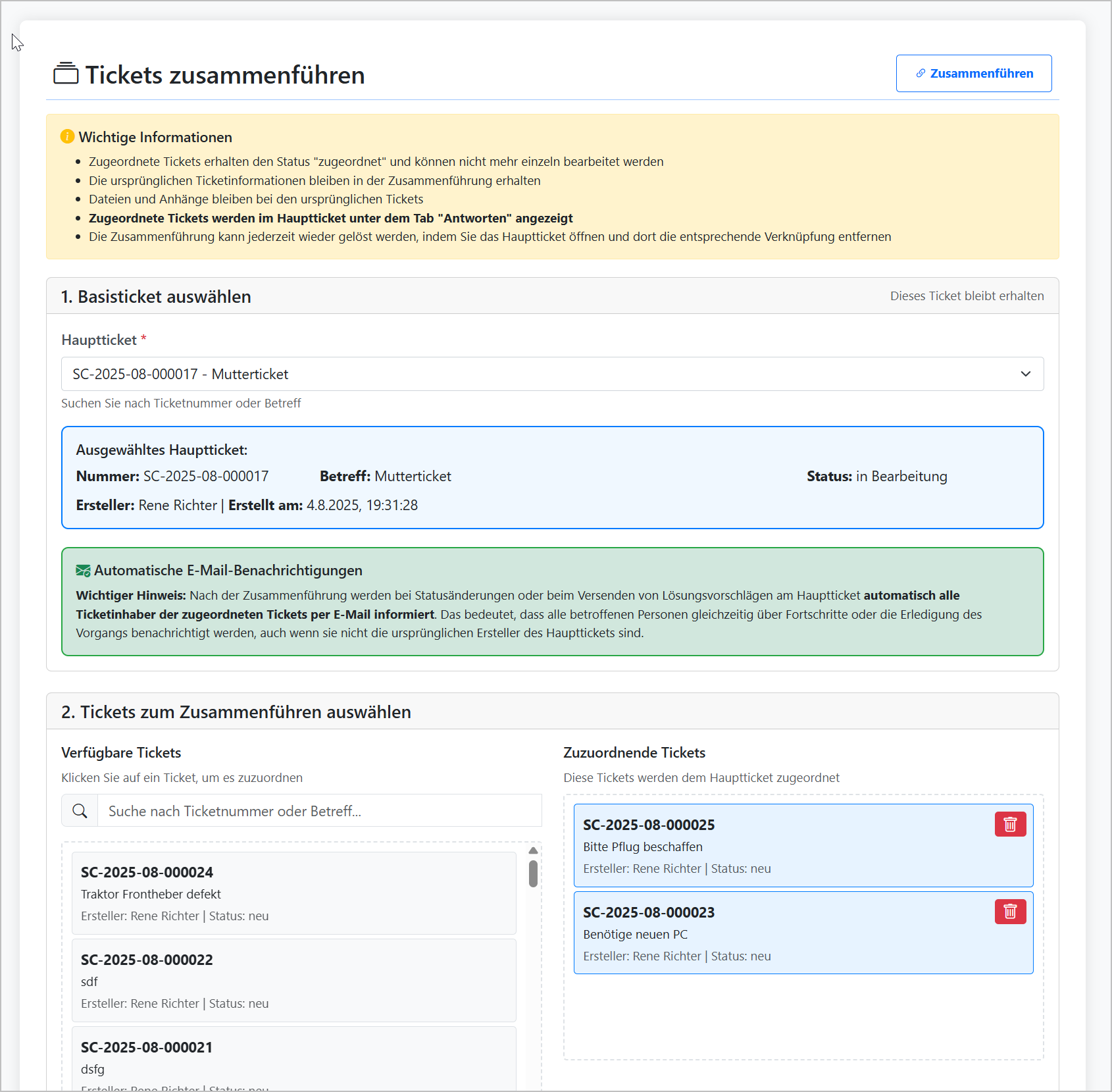Select available ticket SC-2025-08-000024

[293, 893]
